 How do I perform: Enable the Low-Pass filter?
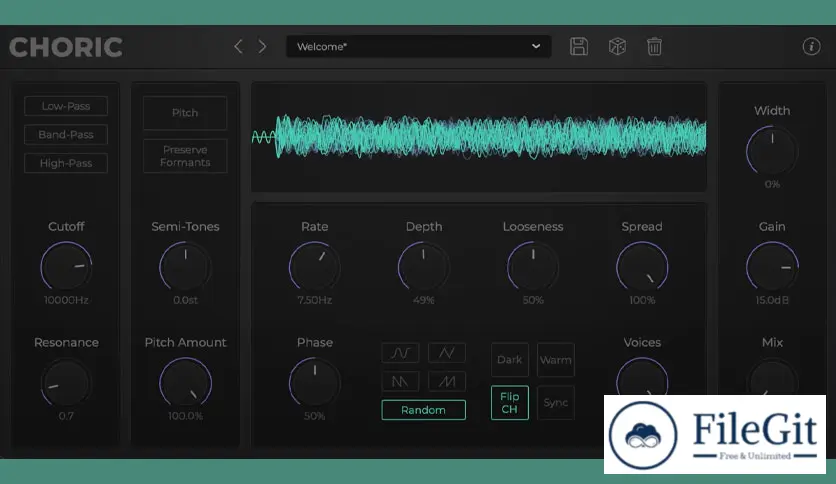coord(66,106)
